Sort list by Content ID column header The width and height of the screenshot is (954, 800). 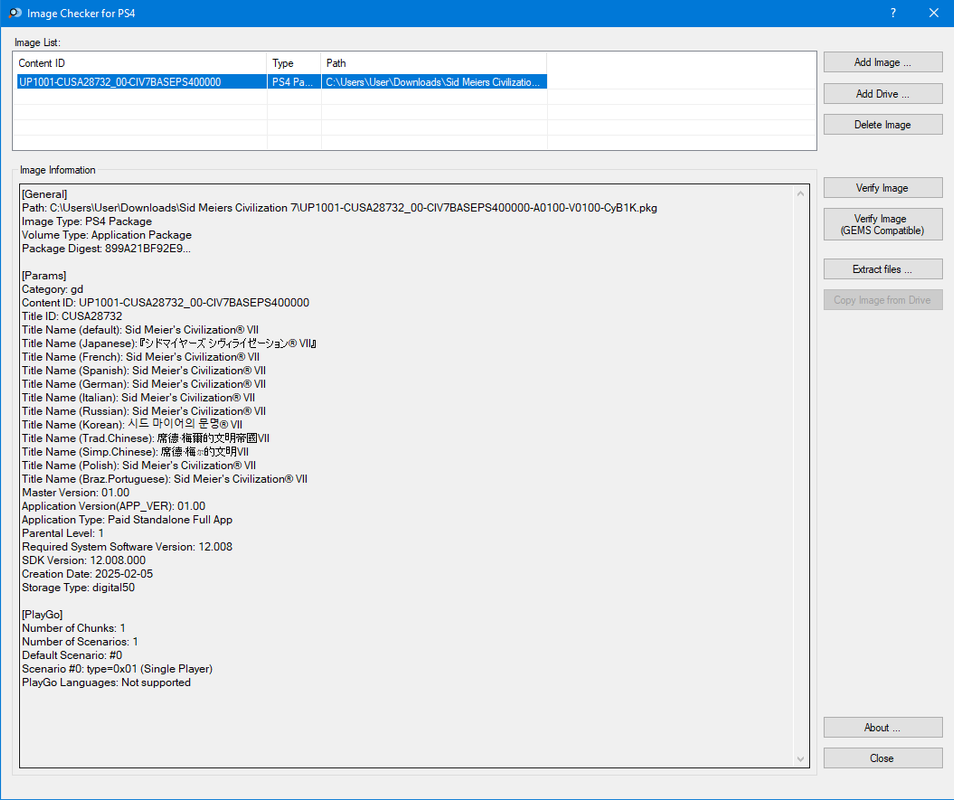[x=140, y=63]
